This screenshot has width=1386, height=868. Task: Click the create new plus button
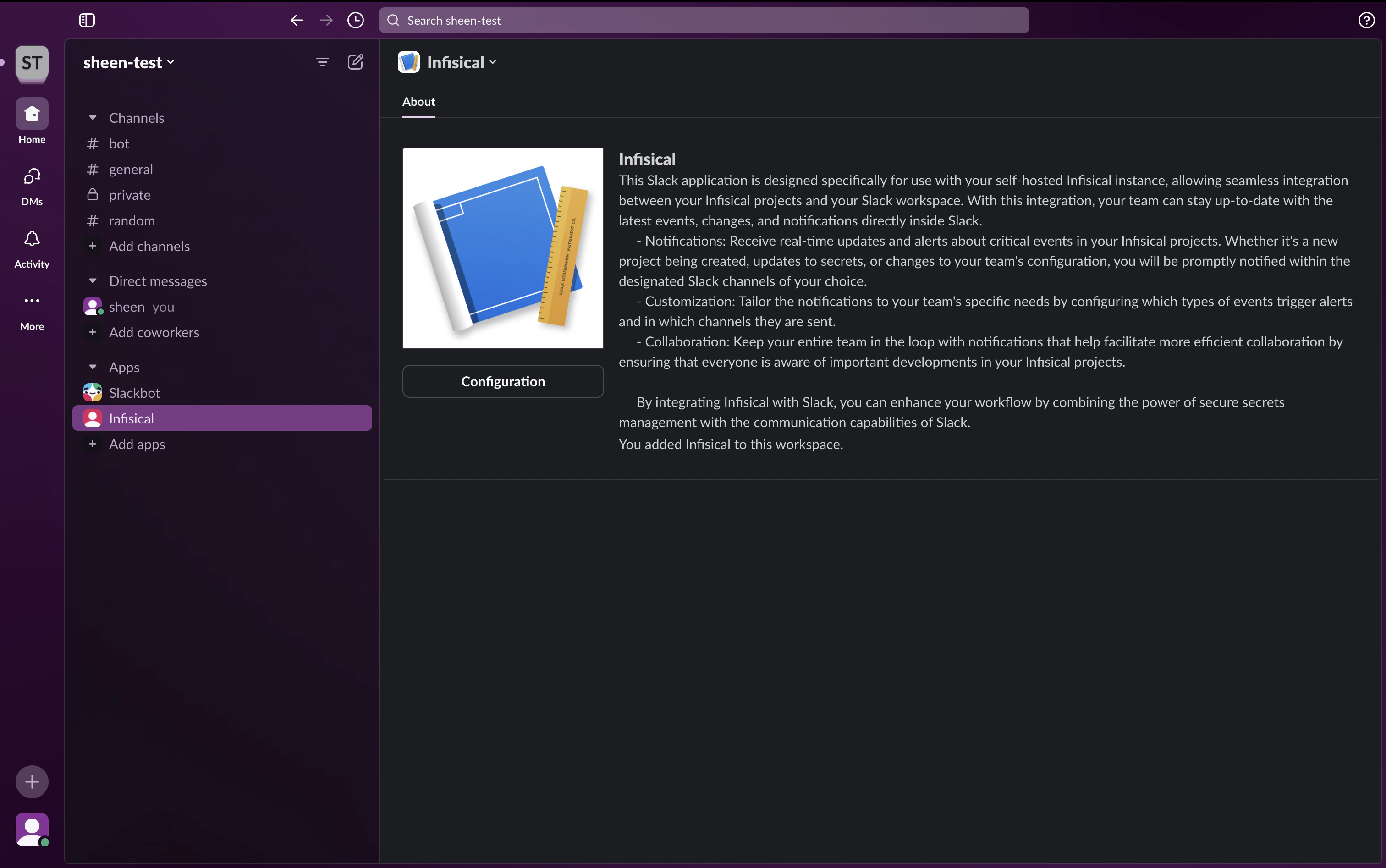32,781
